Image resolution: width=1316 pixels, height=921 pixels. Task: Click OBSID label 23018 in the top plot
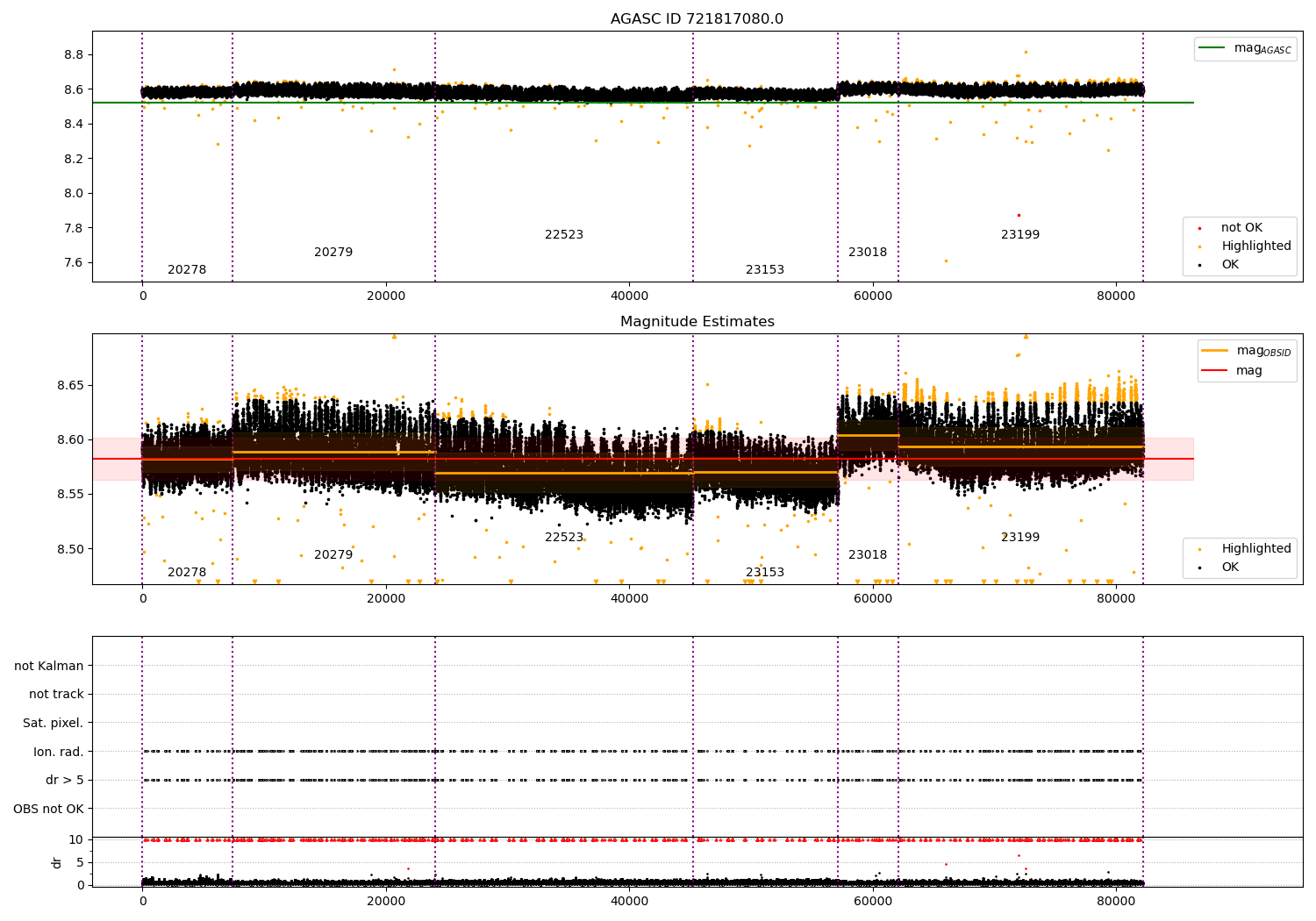(868, 253)
